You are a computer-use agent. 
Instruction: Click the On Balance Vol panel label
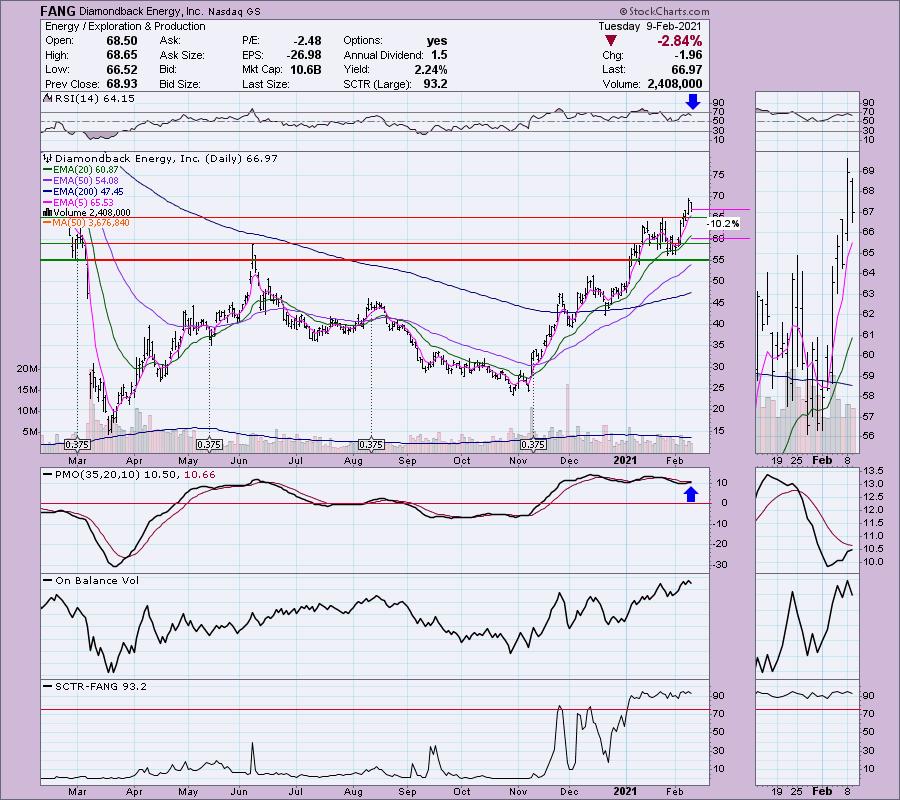pyautogui.click(x=92, y=581)
